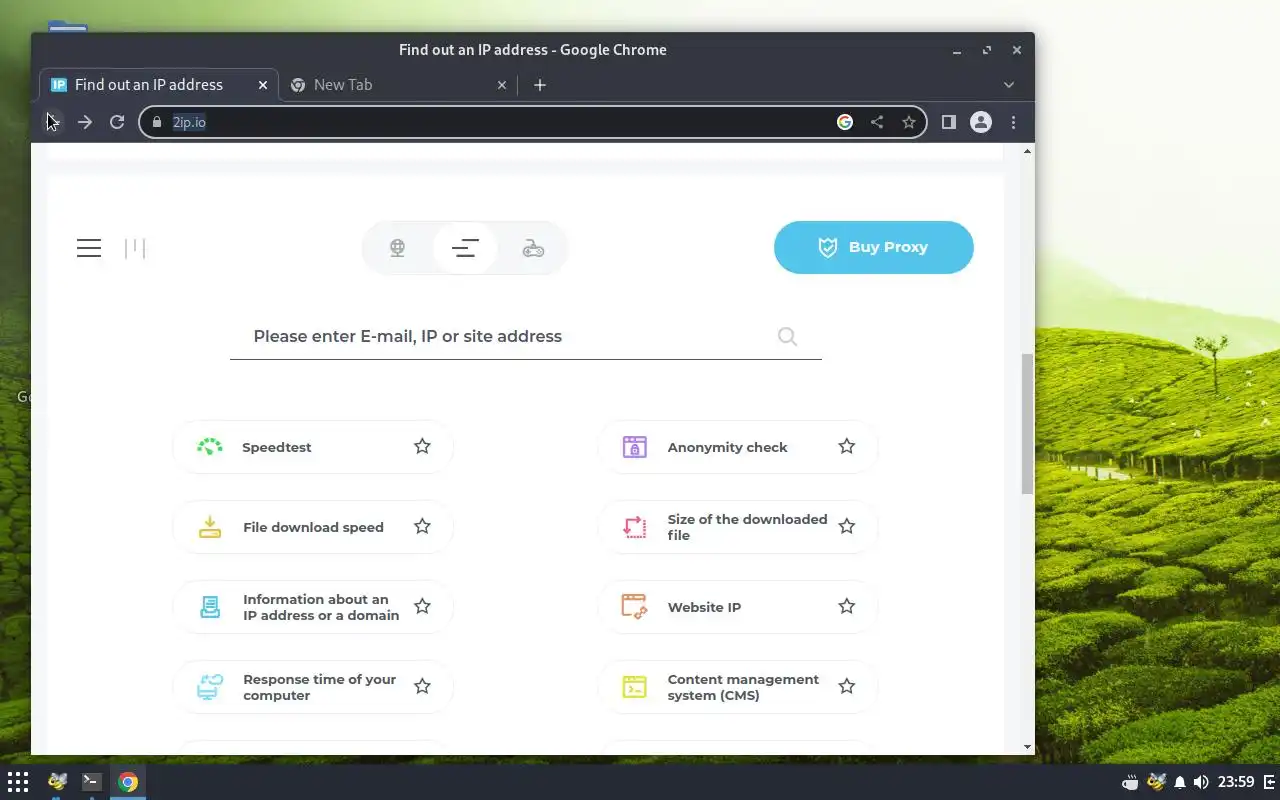Viewport: 1280px width, 800px height.
Task: Star Response time of your computer
Action: (422, 686)
